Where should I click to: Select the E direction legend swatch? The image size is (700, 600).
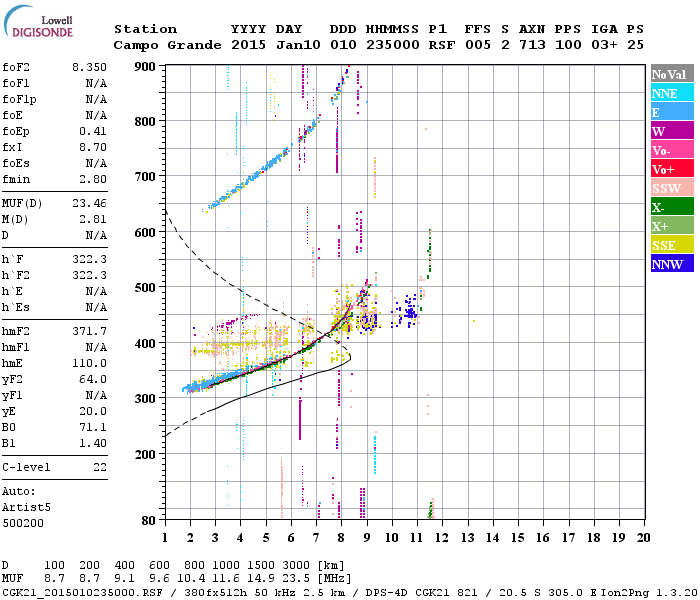(x=672, y=112)
